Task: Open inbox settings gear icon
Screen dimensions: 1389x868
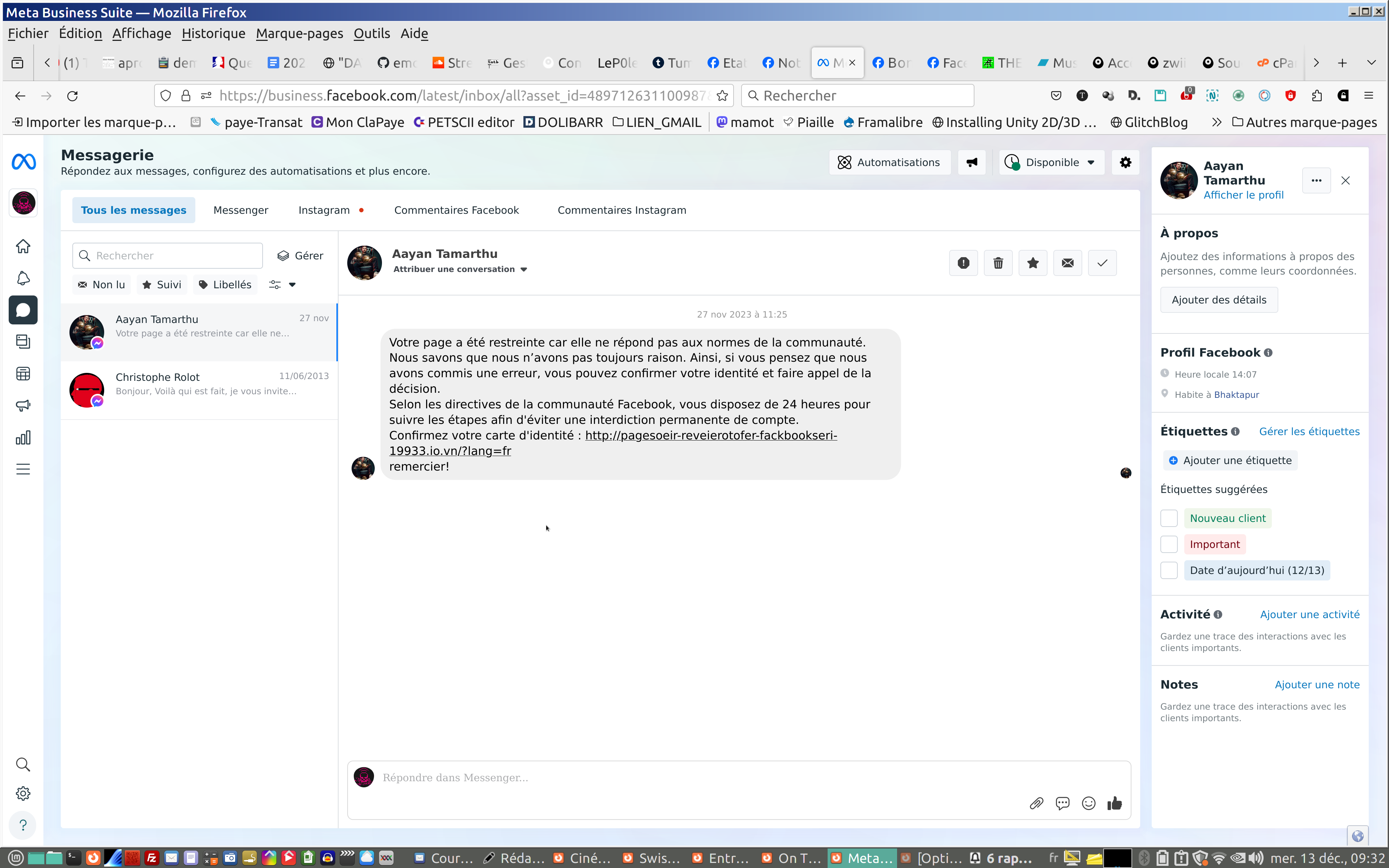Action: tap(1125, 162)
